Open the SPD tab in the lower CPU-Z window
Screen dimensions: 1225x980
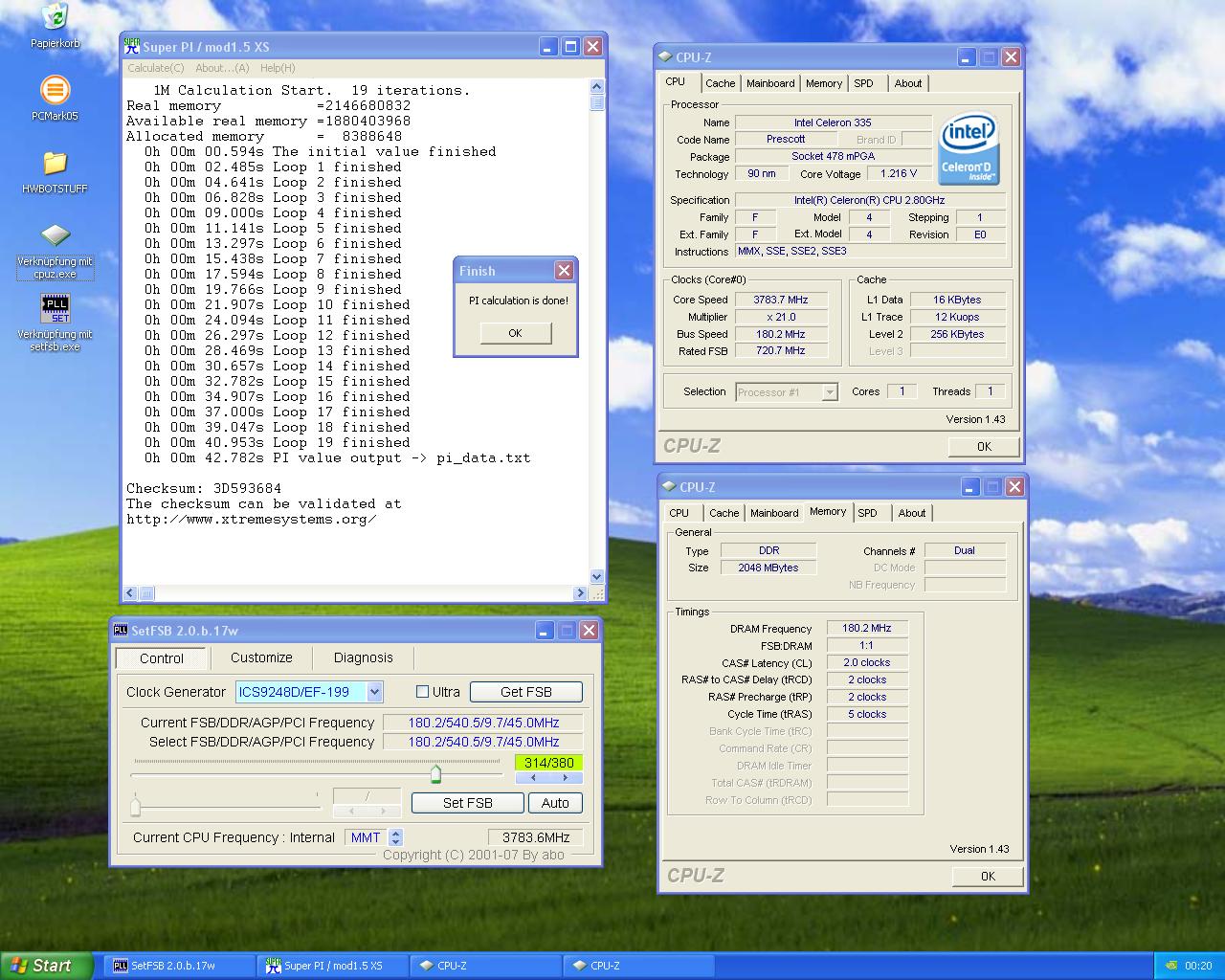(868, 513)
